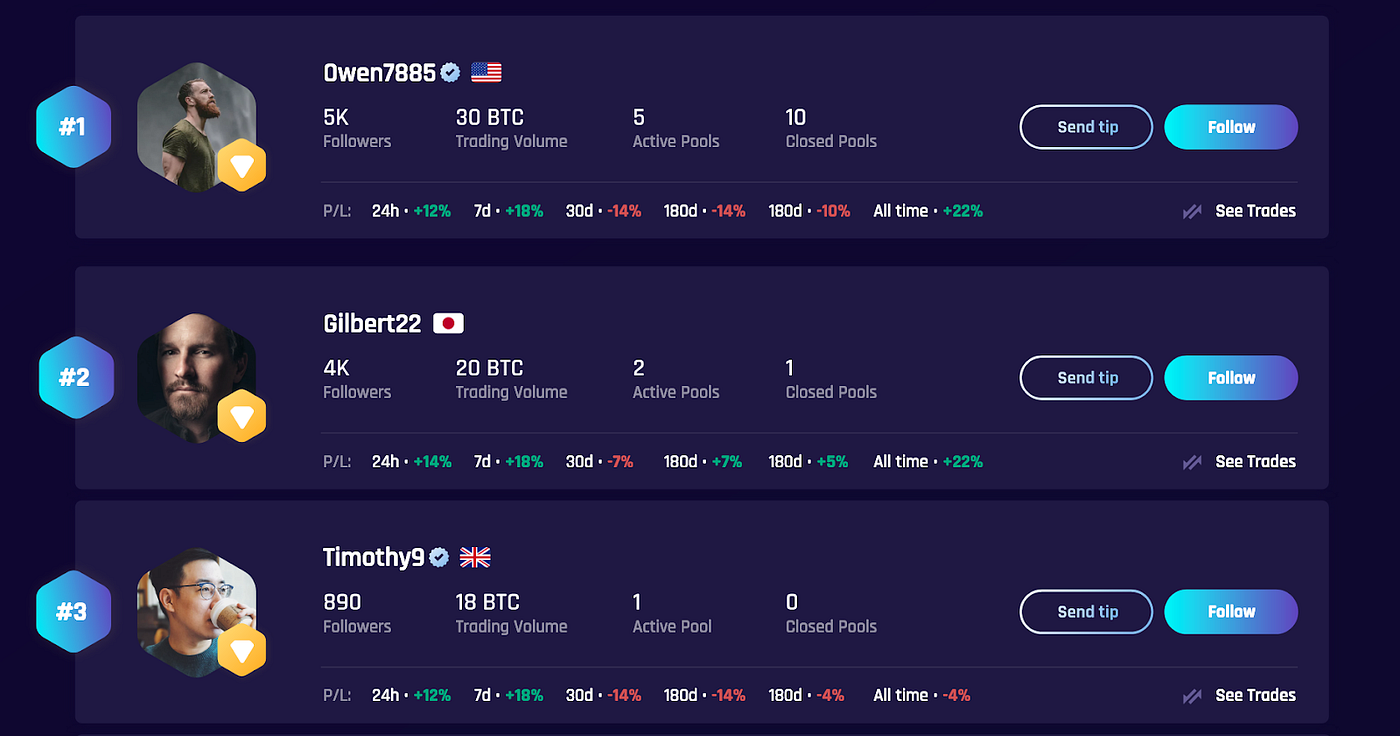This screenshot has height=736, width=1400.
Task: Open See Trades for Owen7885
Action: point(1255,211)
